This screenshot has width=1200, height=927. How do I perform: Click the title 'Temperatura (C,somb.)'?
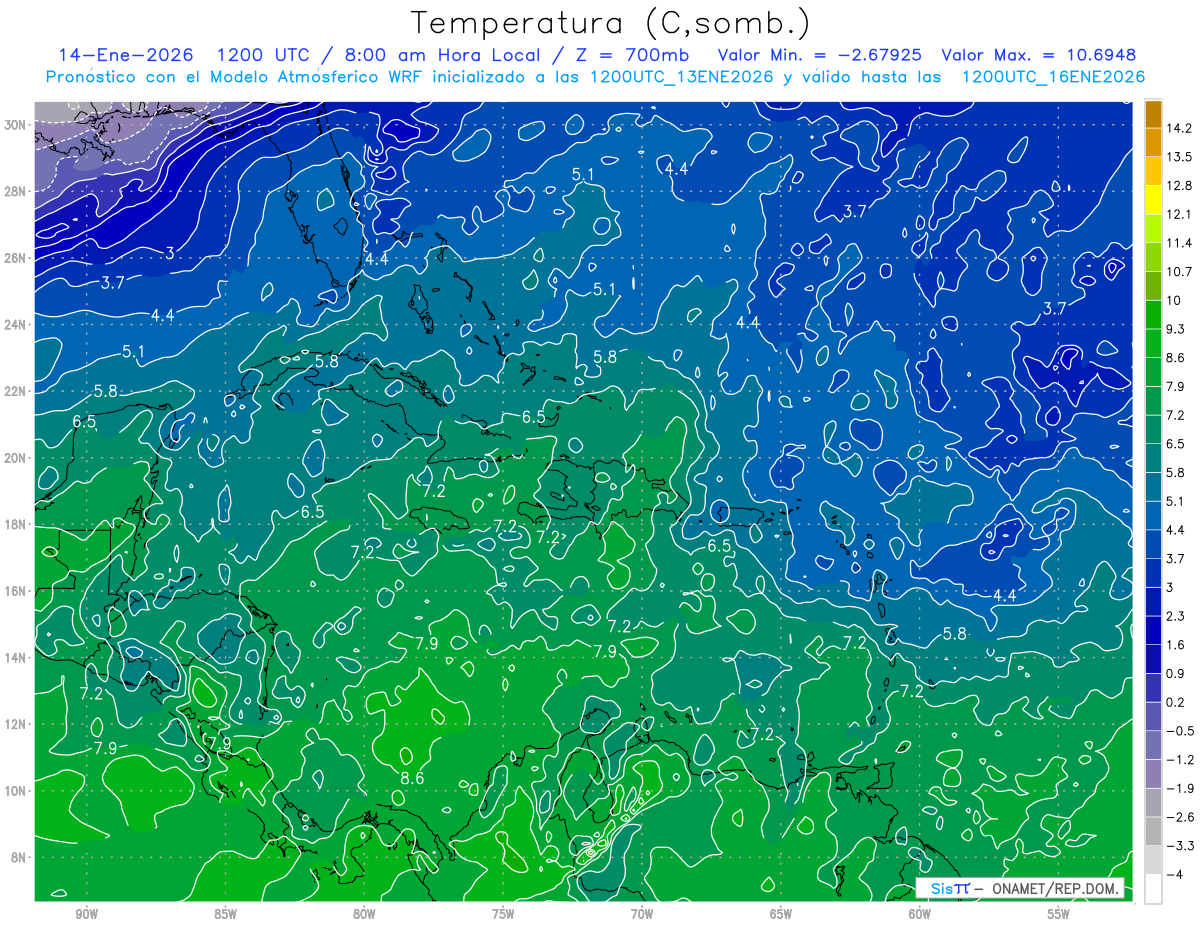[x=610, y=23]
